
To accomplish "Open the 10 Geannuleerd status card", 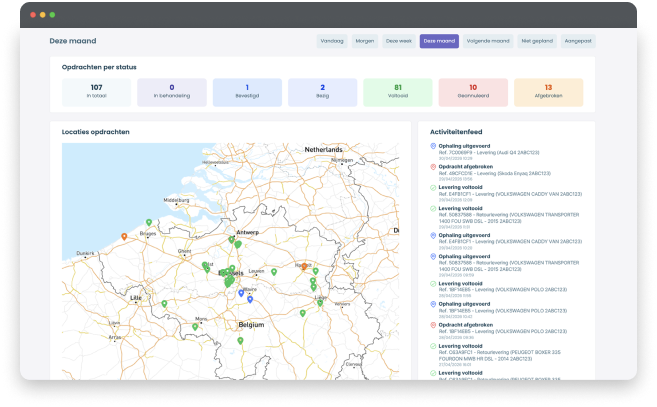I will (x=473, y=92).
